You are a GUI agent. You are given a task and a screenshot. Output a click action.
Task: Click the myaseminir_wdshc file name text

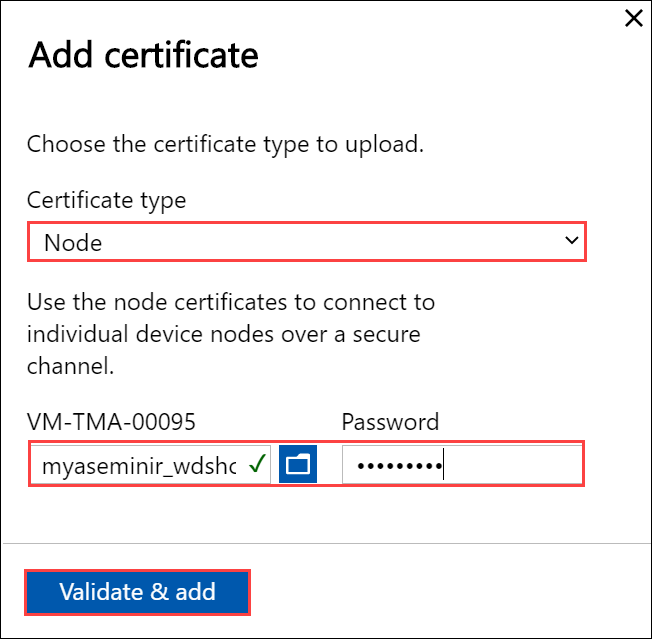[x=138, y=465]
